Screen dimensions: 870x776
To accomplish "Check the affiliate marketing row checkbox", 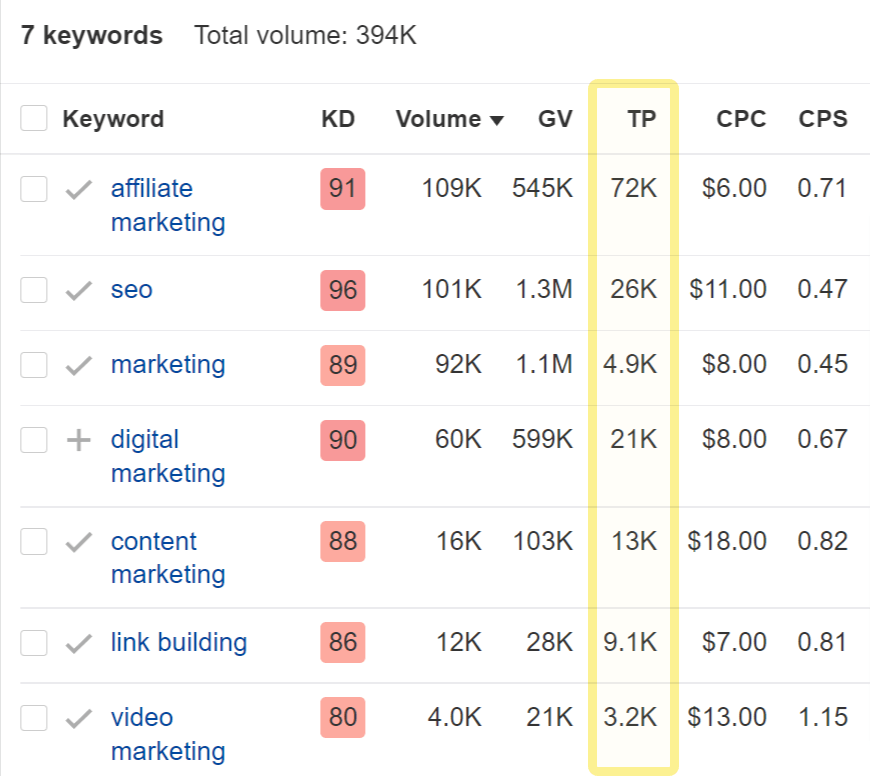I will [33, 188].
